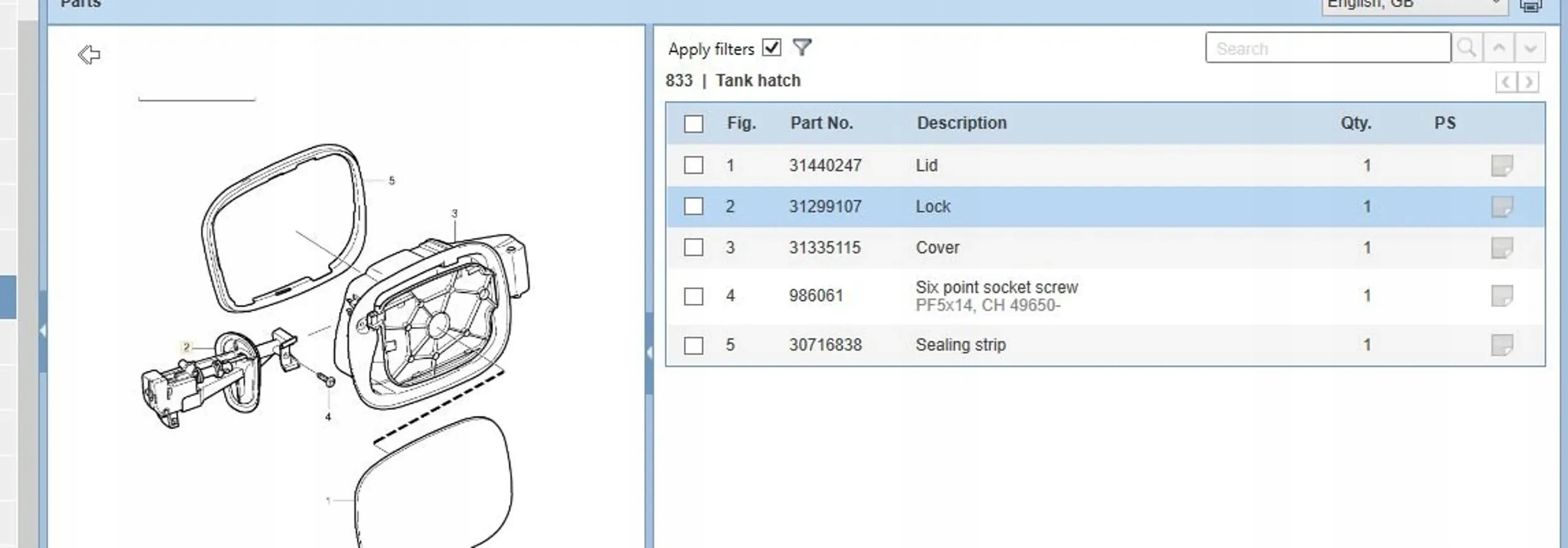Toggle the select-all header checkbox

[694, 124]
